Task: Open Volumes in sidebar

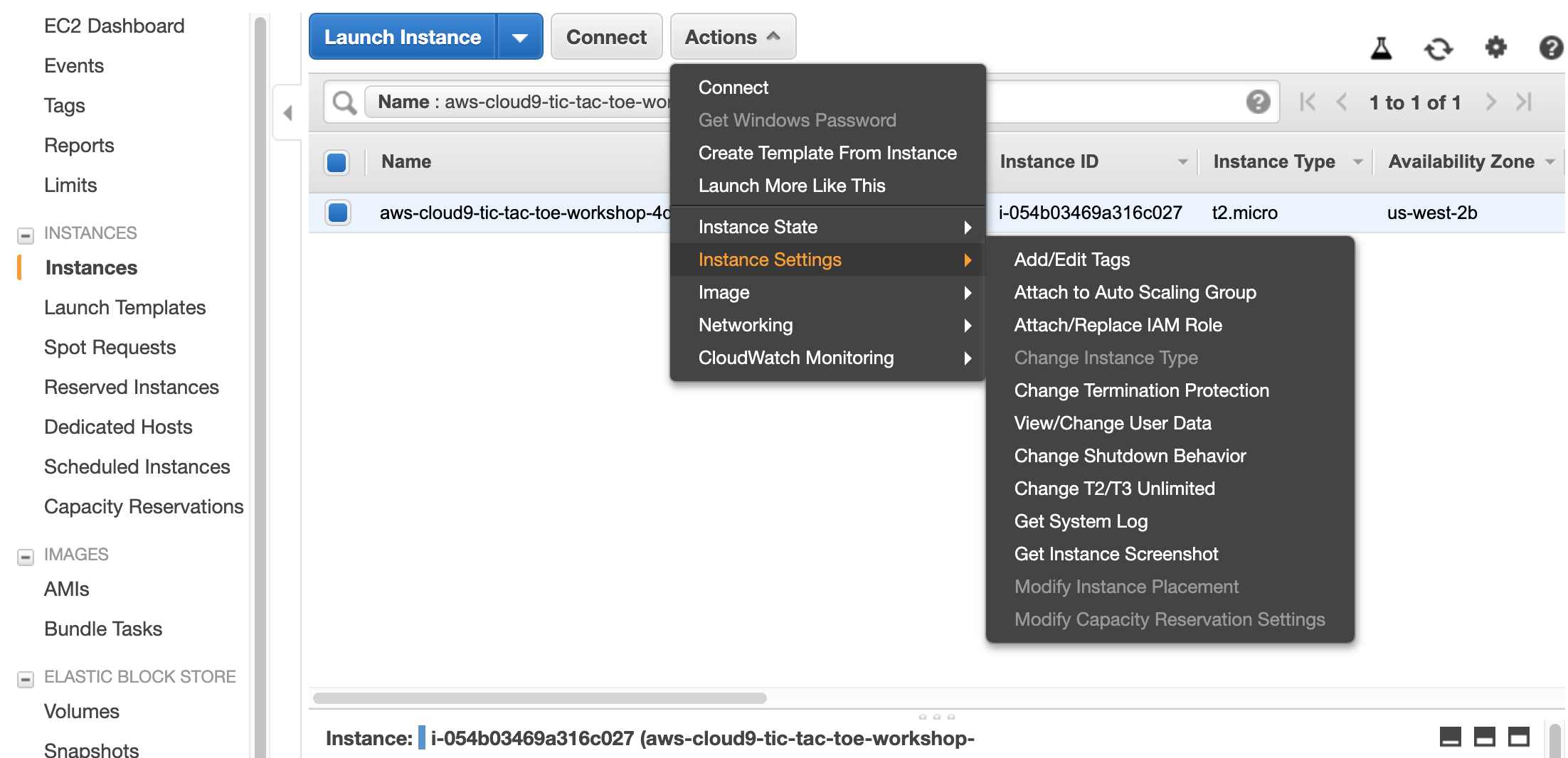Action: [82, 712]
